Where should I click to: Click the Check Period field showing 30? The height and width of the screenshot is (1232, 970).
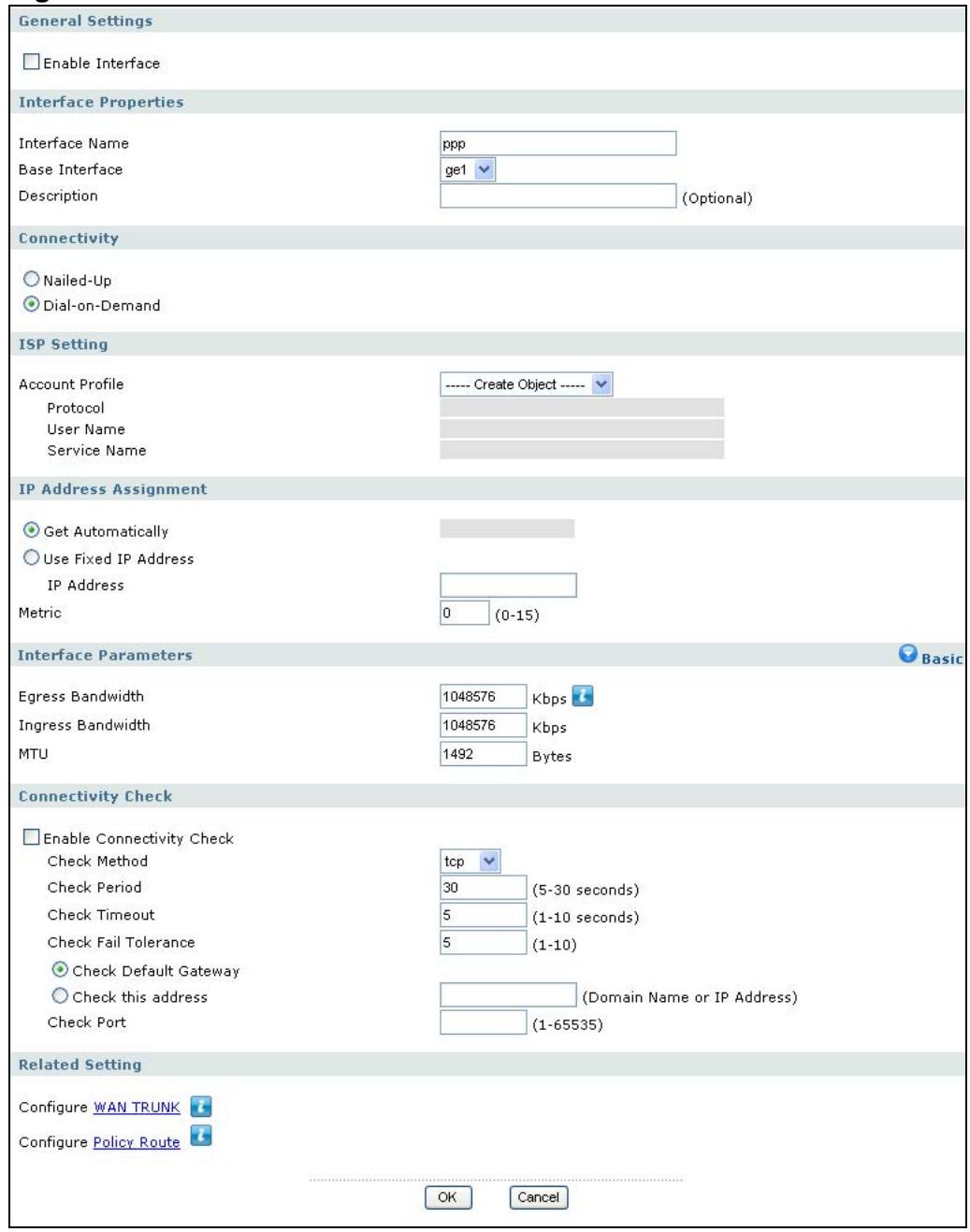pos(484,888)
